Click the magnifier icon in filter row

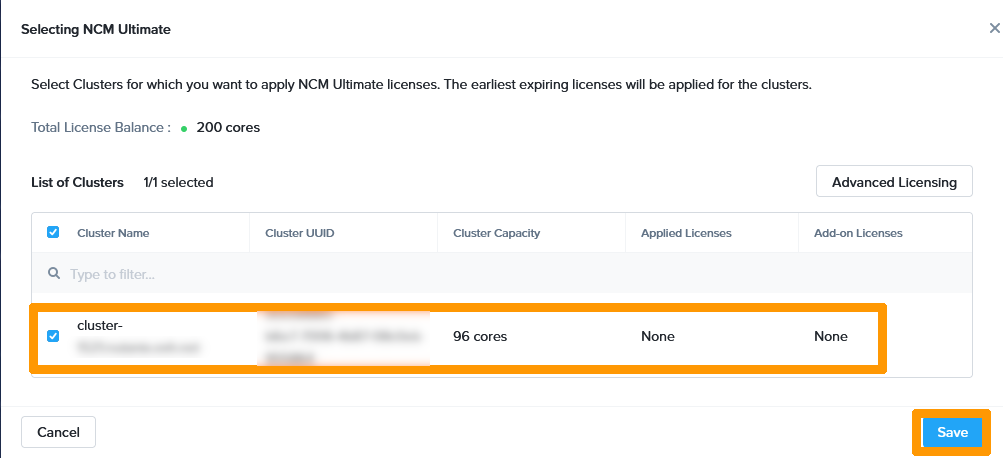pos(54,273)
